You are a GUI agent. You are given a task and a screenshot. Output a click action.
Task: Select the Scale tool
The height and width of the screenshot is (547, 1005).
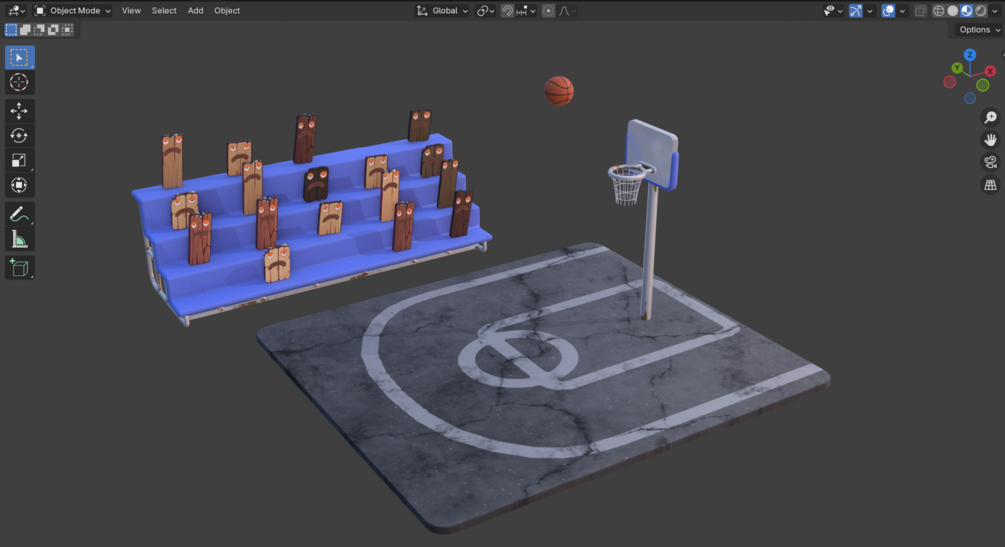tap(19, 160)
